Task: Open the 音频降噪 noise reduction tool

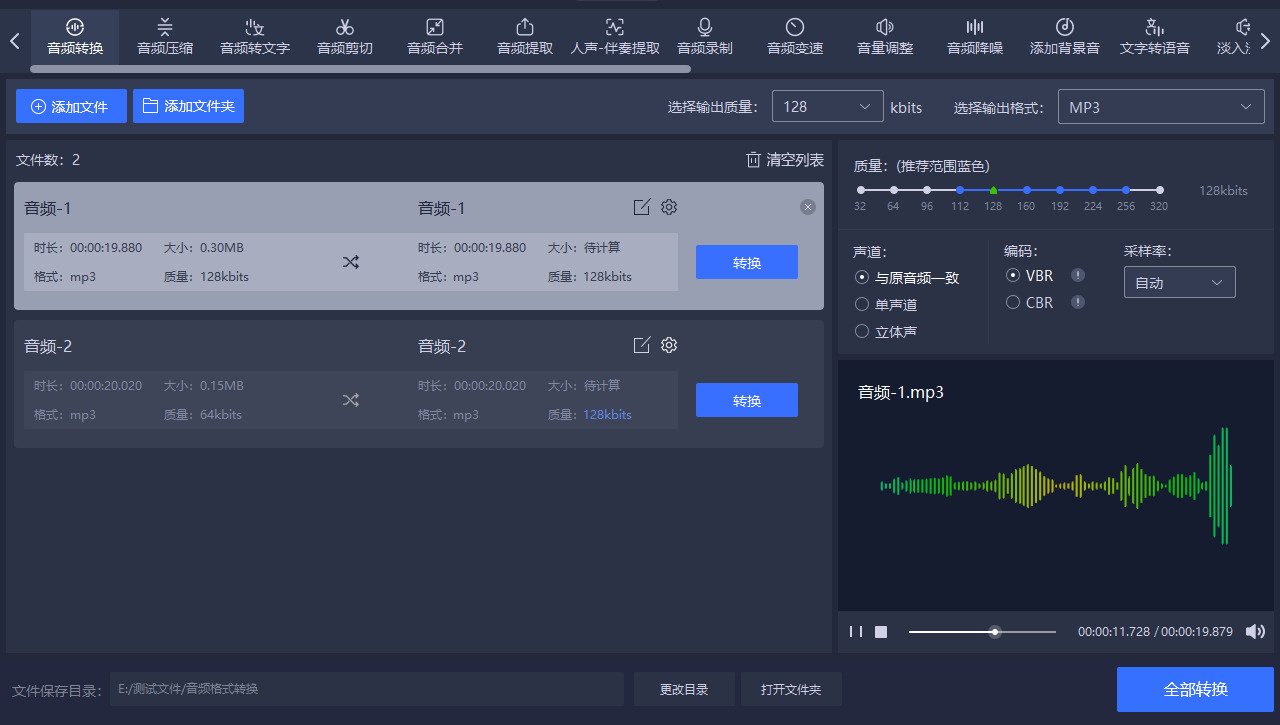Action: point(975,36)
